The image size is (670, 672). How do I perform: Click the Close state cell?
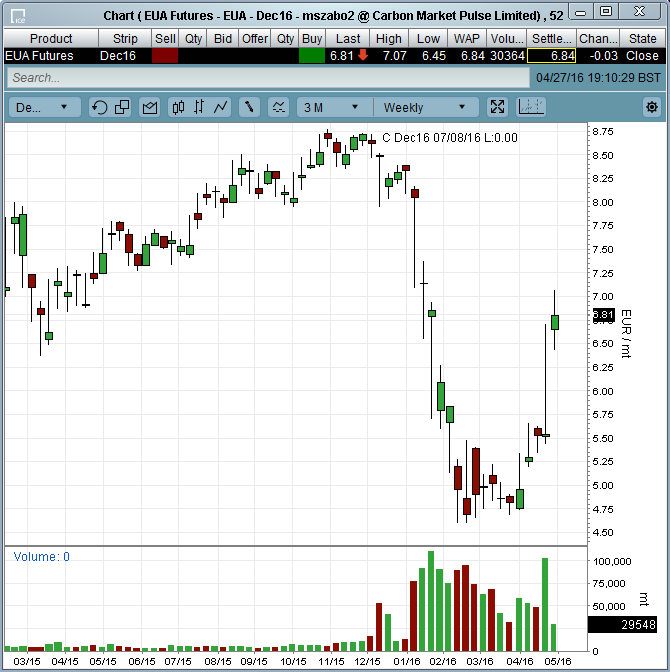[x=642, y=56]
